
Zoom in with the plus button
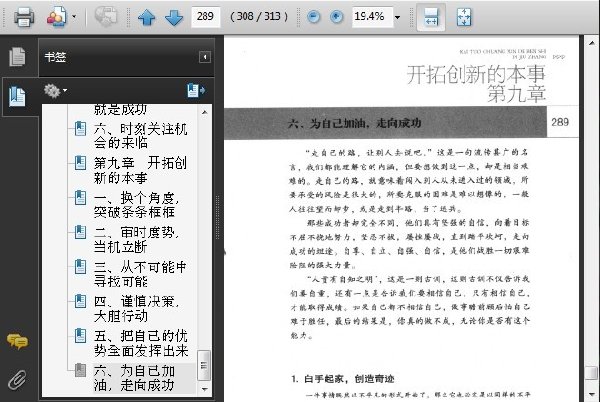[x=336, y=17]
